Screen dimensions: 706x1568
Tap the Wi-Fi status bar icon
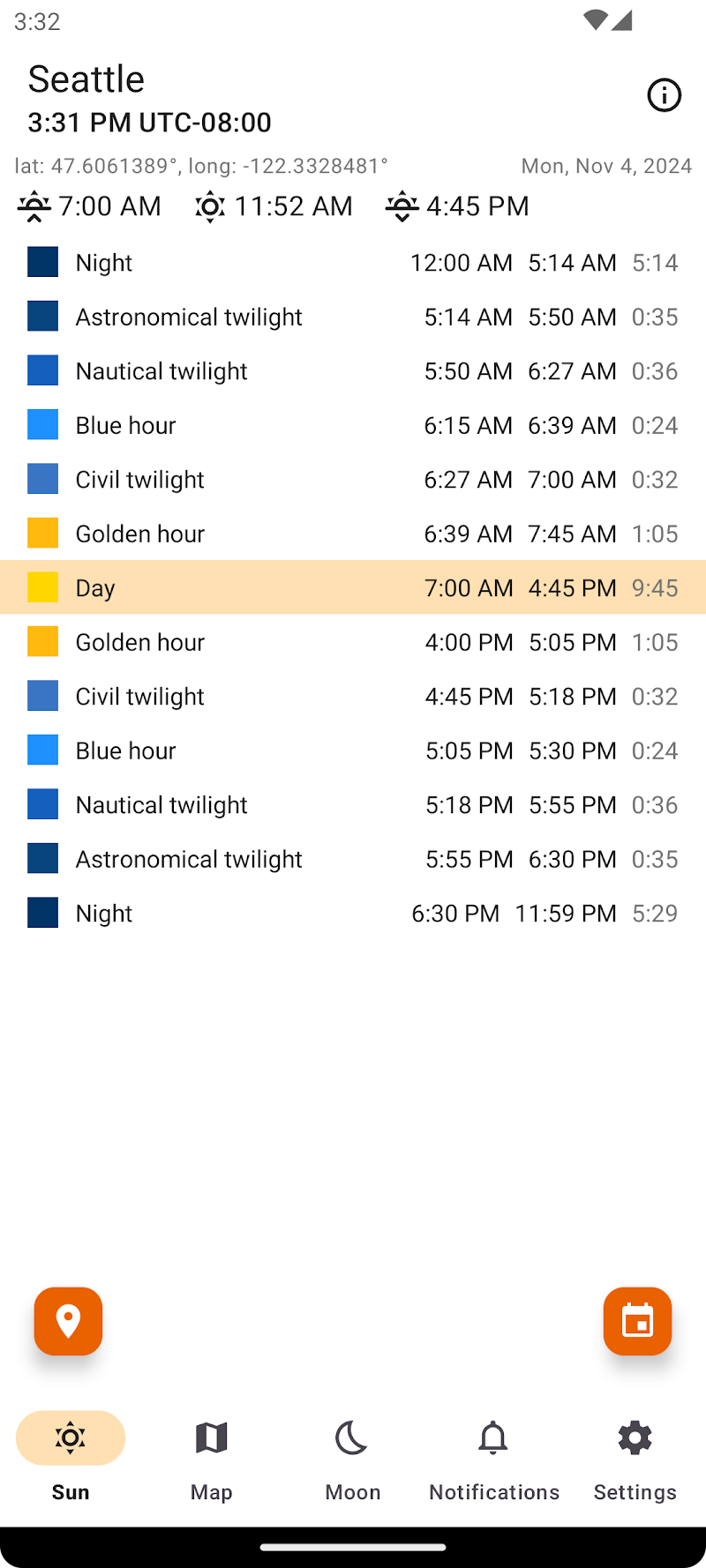click(596, 20)
